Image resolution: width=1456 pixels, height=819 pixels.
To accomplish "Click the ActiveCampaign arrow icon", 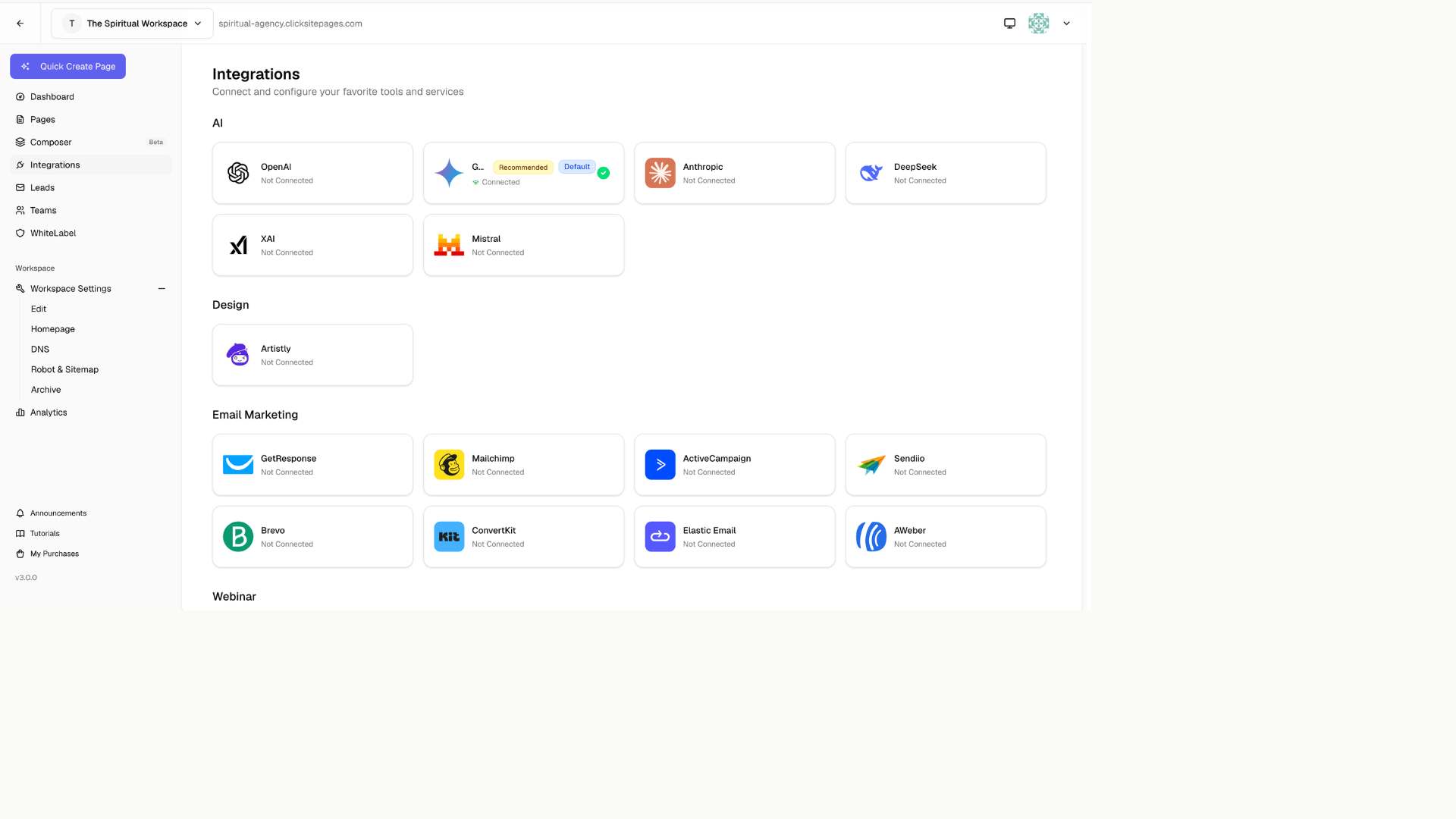I will tap(660, 465).
